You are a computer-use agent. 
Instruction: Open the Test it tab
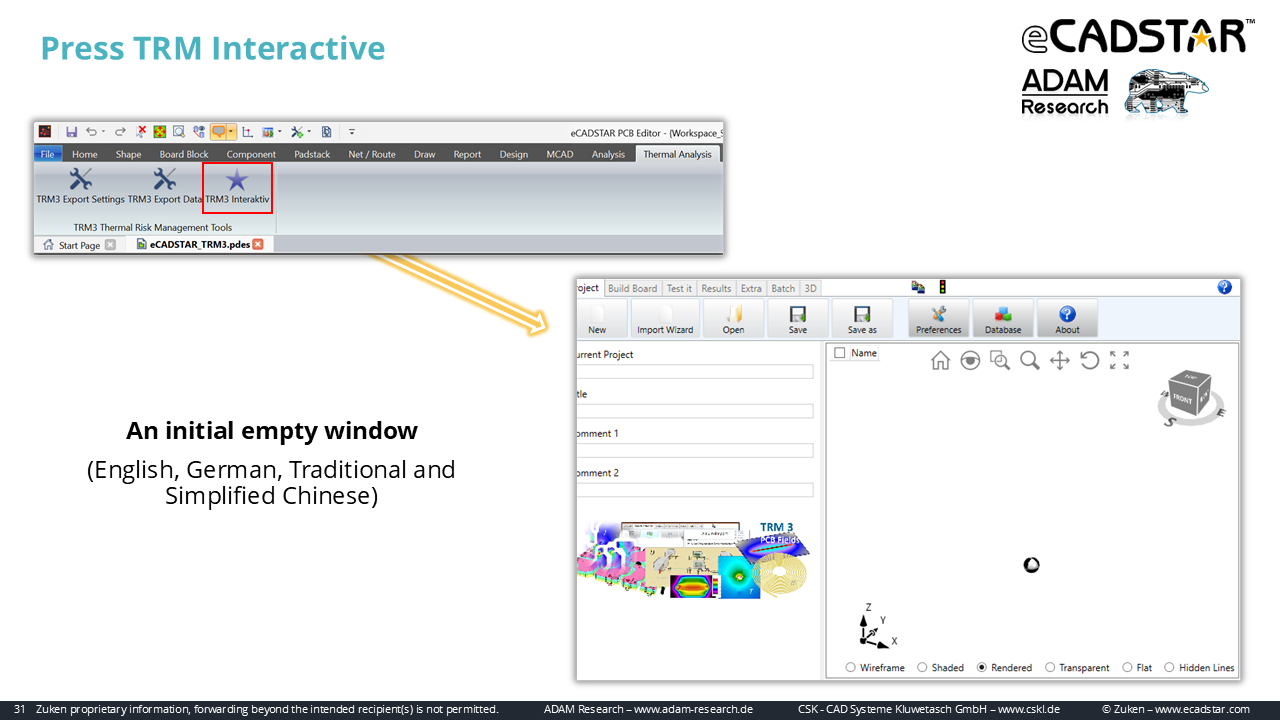pos(679,288)
